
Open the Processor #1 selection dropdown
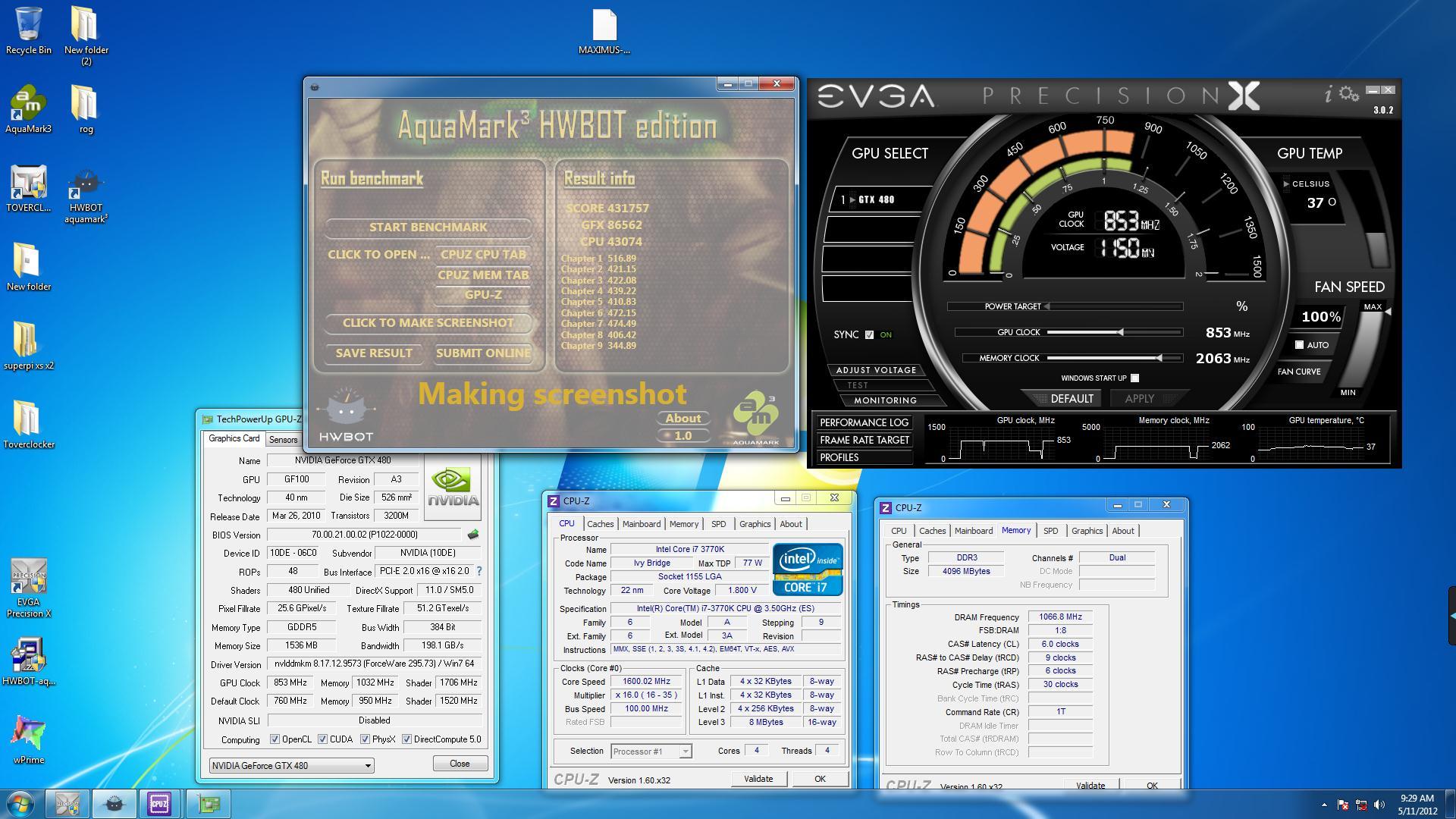[651, 752]
